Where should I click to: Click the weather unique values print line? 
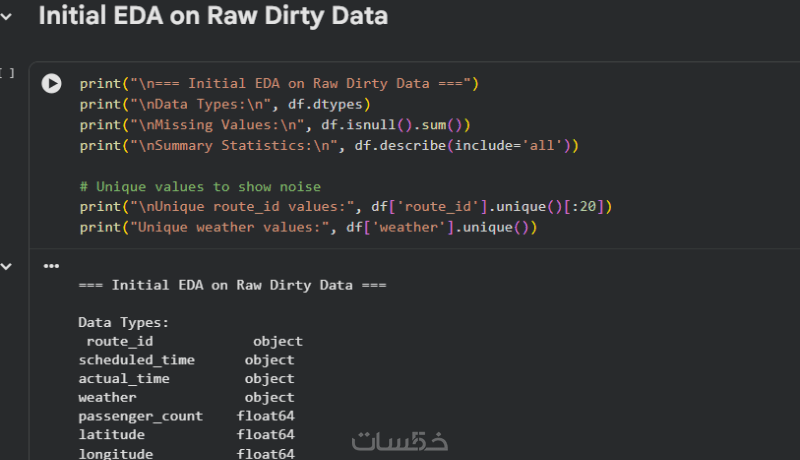pyautogui.click(x=308, y=227)
